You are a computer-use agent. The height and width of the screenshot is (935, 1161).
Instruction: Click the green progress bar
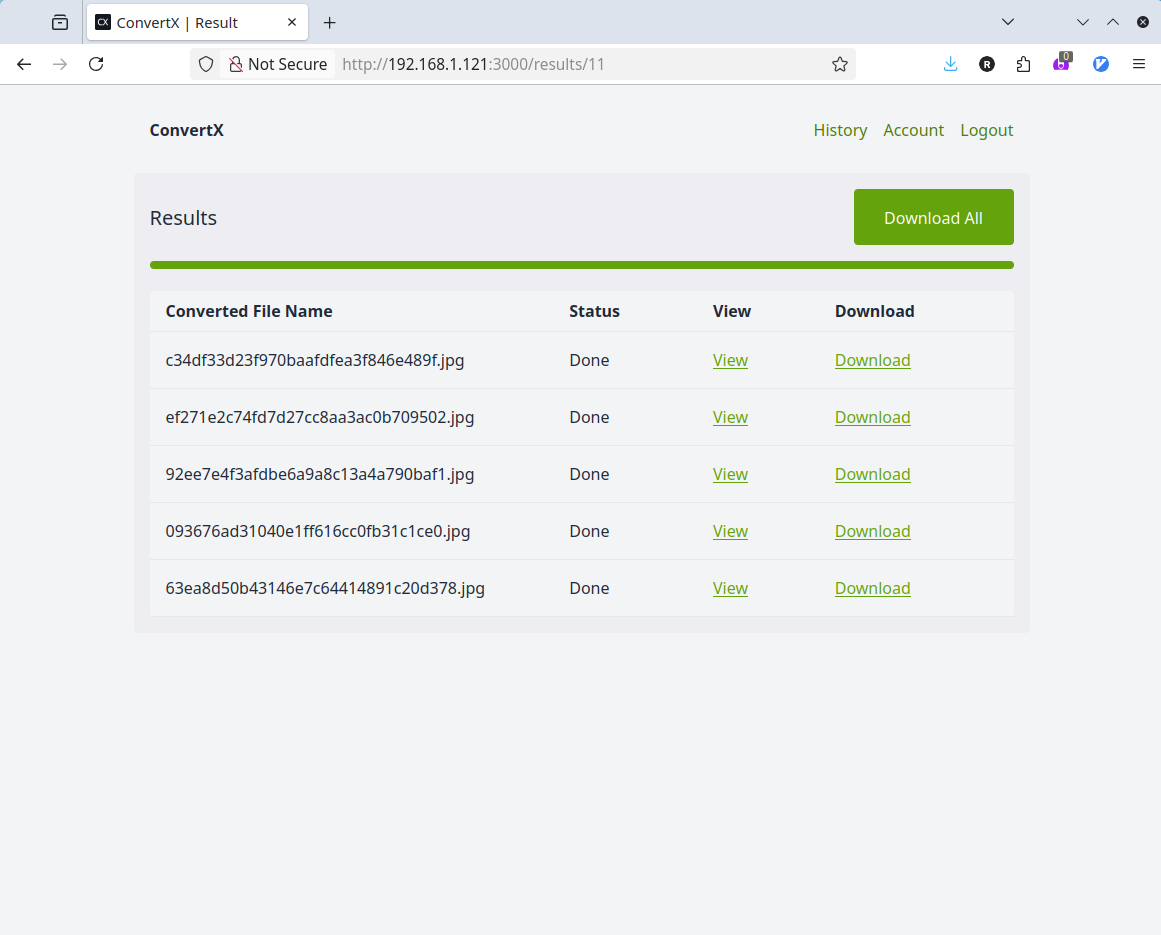pyautogui.click(x=582, y=264)
